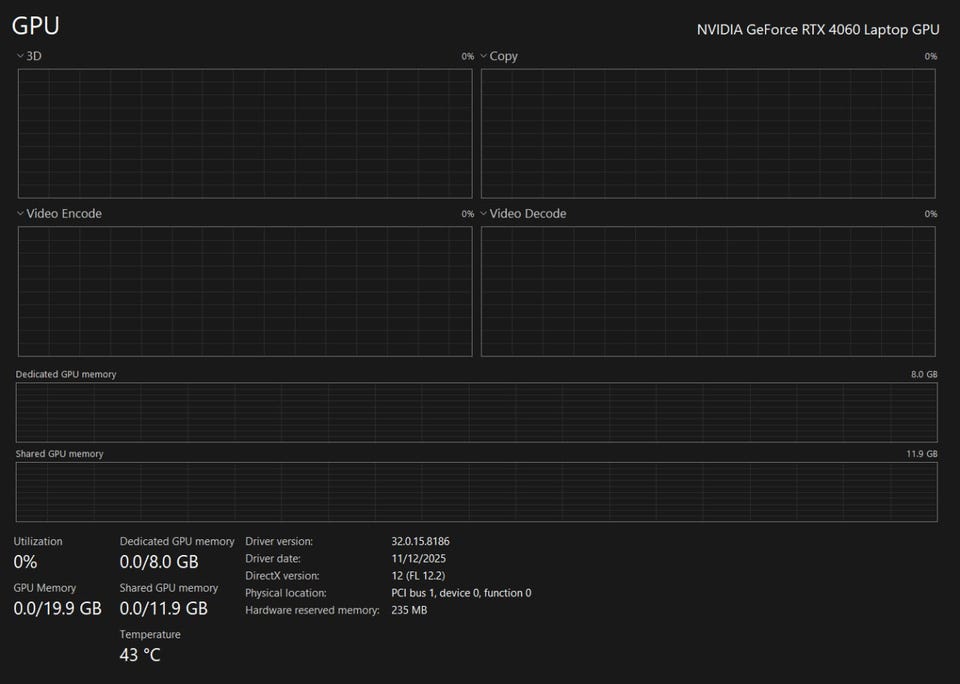The width and height of the screenshot is (960, 684).
Task: Select the Video Decode graph area
Action: 708,291
